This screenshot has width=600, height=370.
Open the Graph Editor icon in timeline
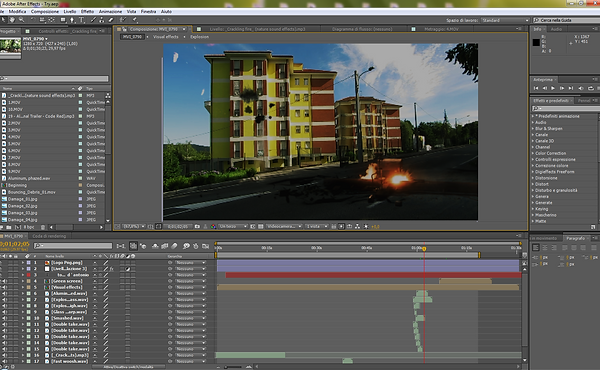pos(205,246)
